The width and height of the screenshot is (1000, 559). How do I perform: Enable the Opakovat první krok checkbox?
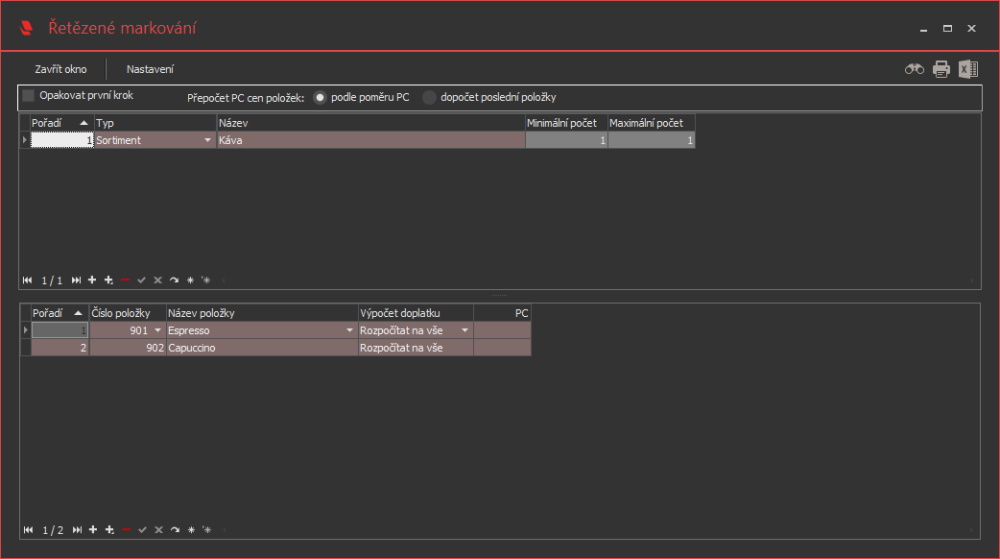tap(28, 96)
